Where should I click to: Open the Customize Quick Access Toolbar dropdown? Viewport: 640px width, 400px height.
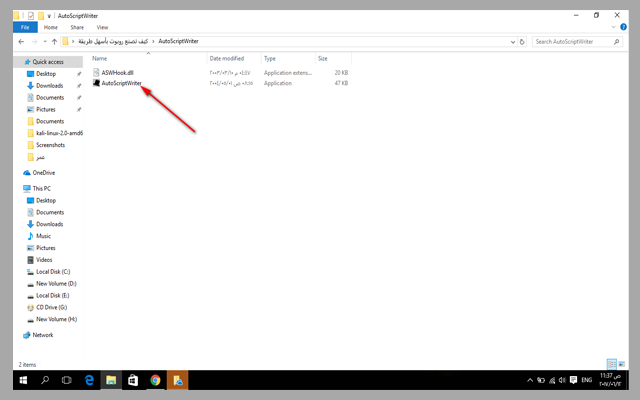pos(49,16)
